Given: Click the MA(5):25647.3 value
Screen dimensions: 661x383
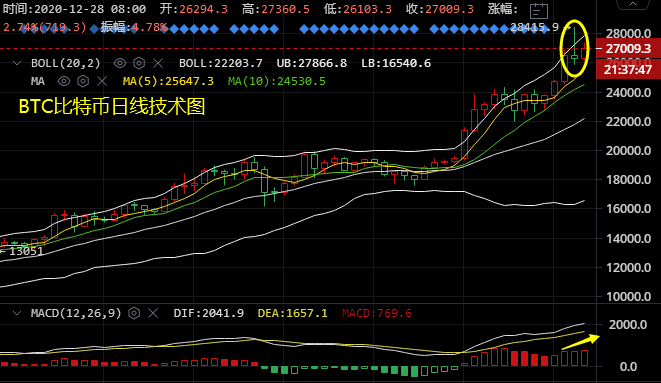Looking at the screenshot, I should pos(168,81).
